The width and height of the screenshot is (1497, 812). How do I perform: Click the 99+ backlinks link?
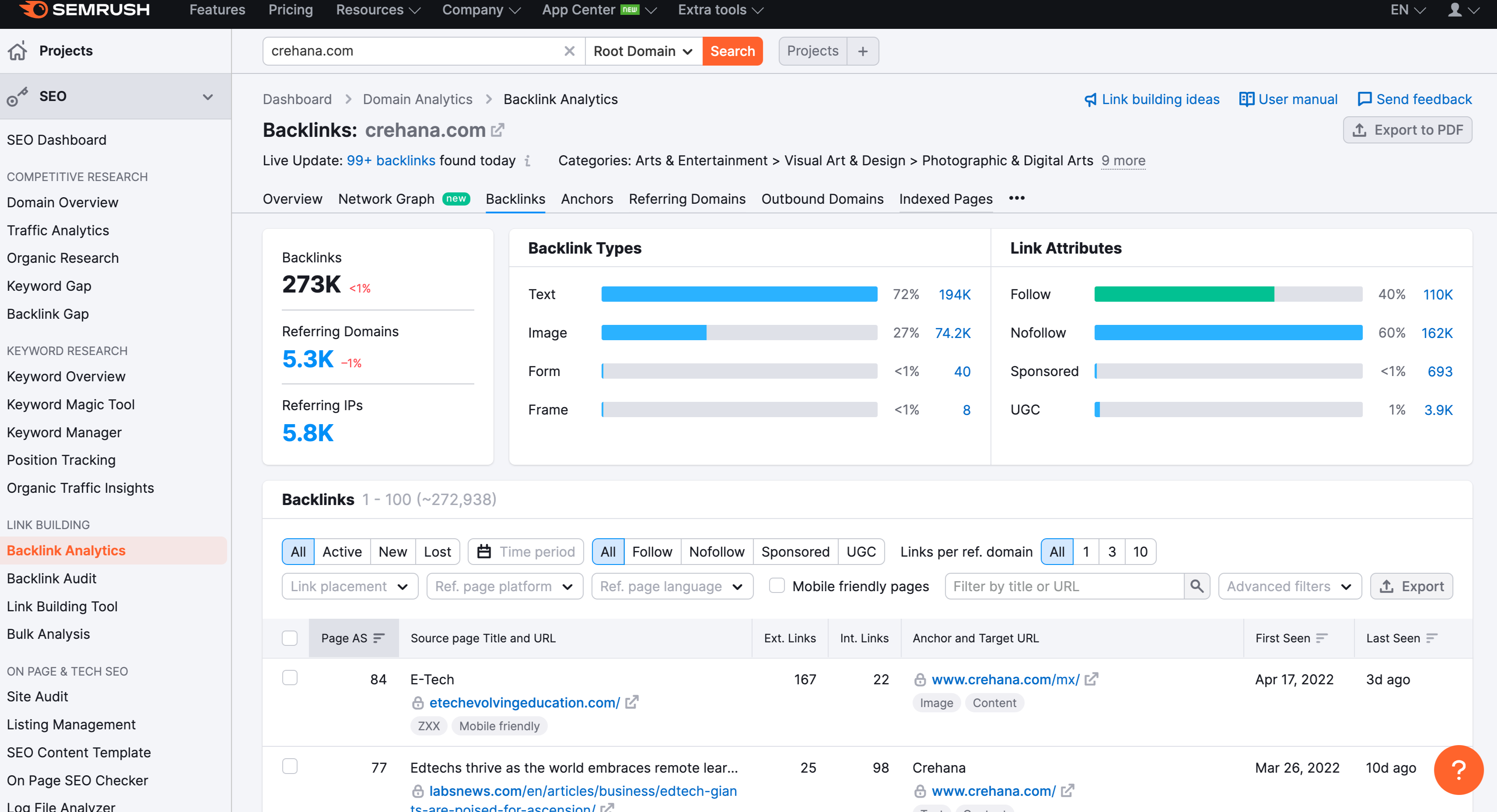pos(391,161)
